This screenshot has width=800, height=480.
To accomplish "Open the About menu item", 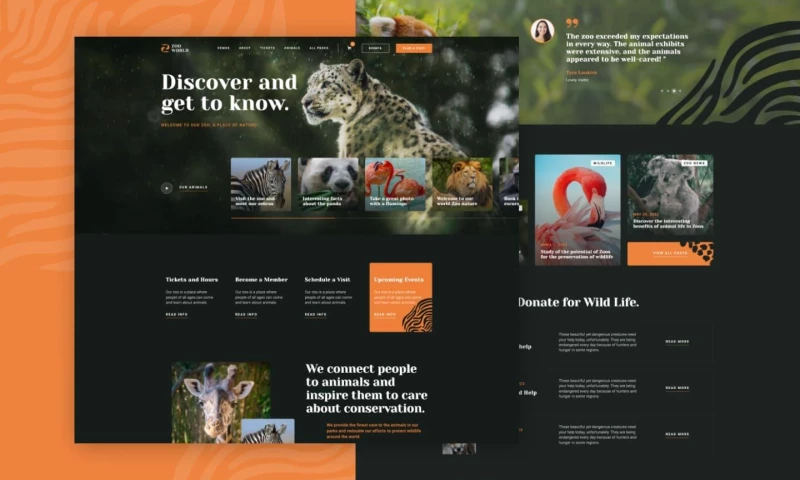I will [x=244, y=48].
